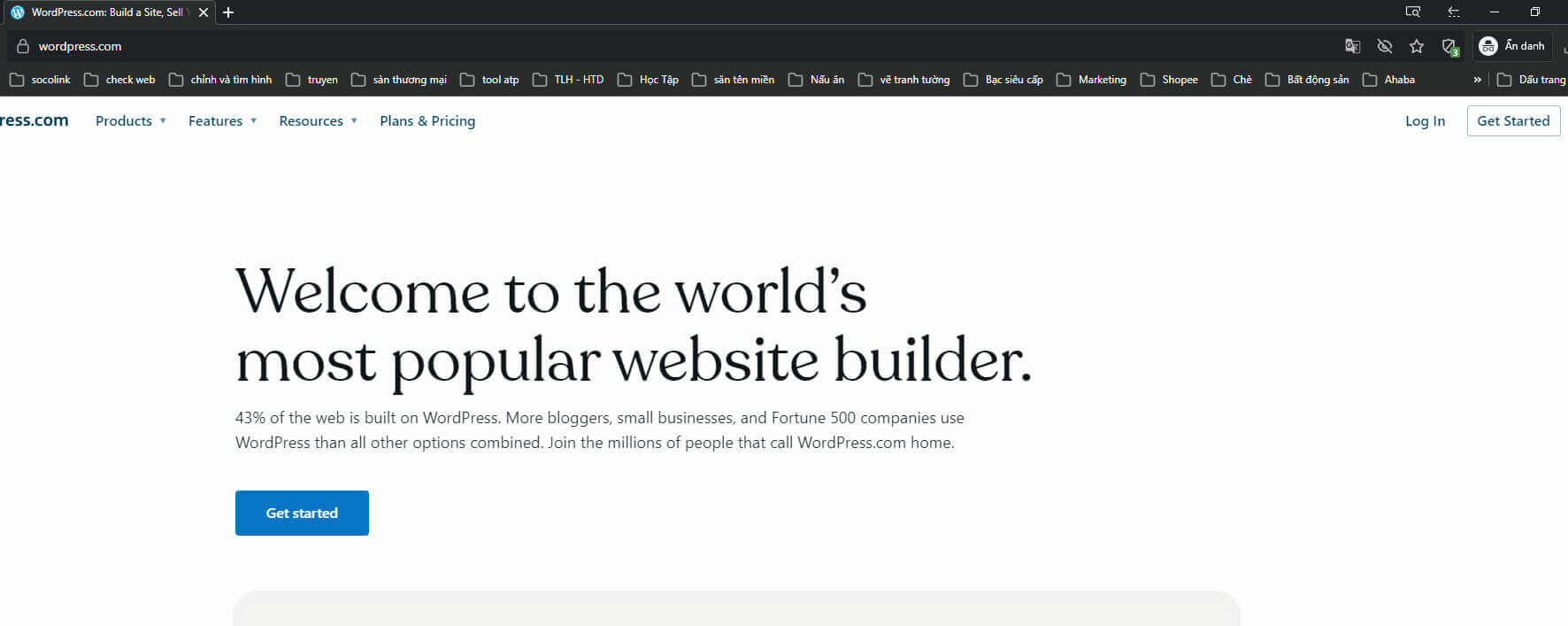This screenshot has height=626, width=1568.
Task: Click the crossed-out eye tracking icon
Action: pos(1385,46)
